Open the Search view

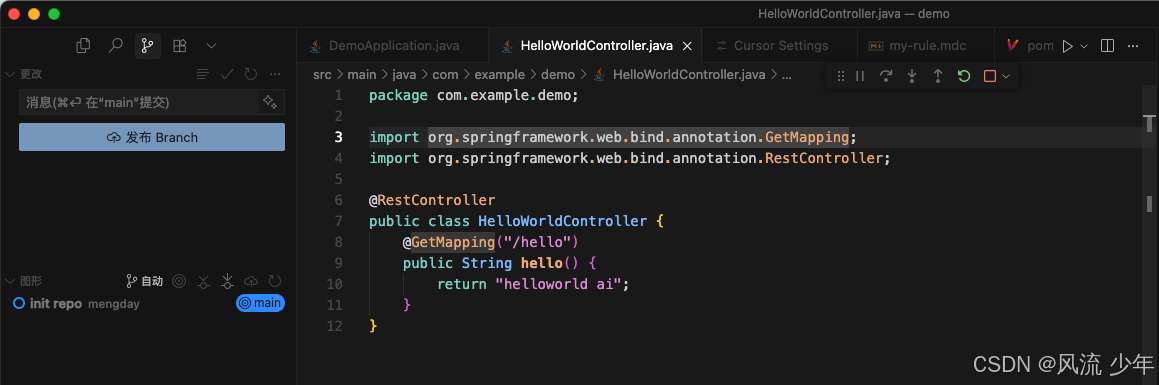115,46
